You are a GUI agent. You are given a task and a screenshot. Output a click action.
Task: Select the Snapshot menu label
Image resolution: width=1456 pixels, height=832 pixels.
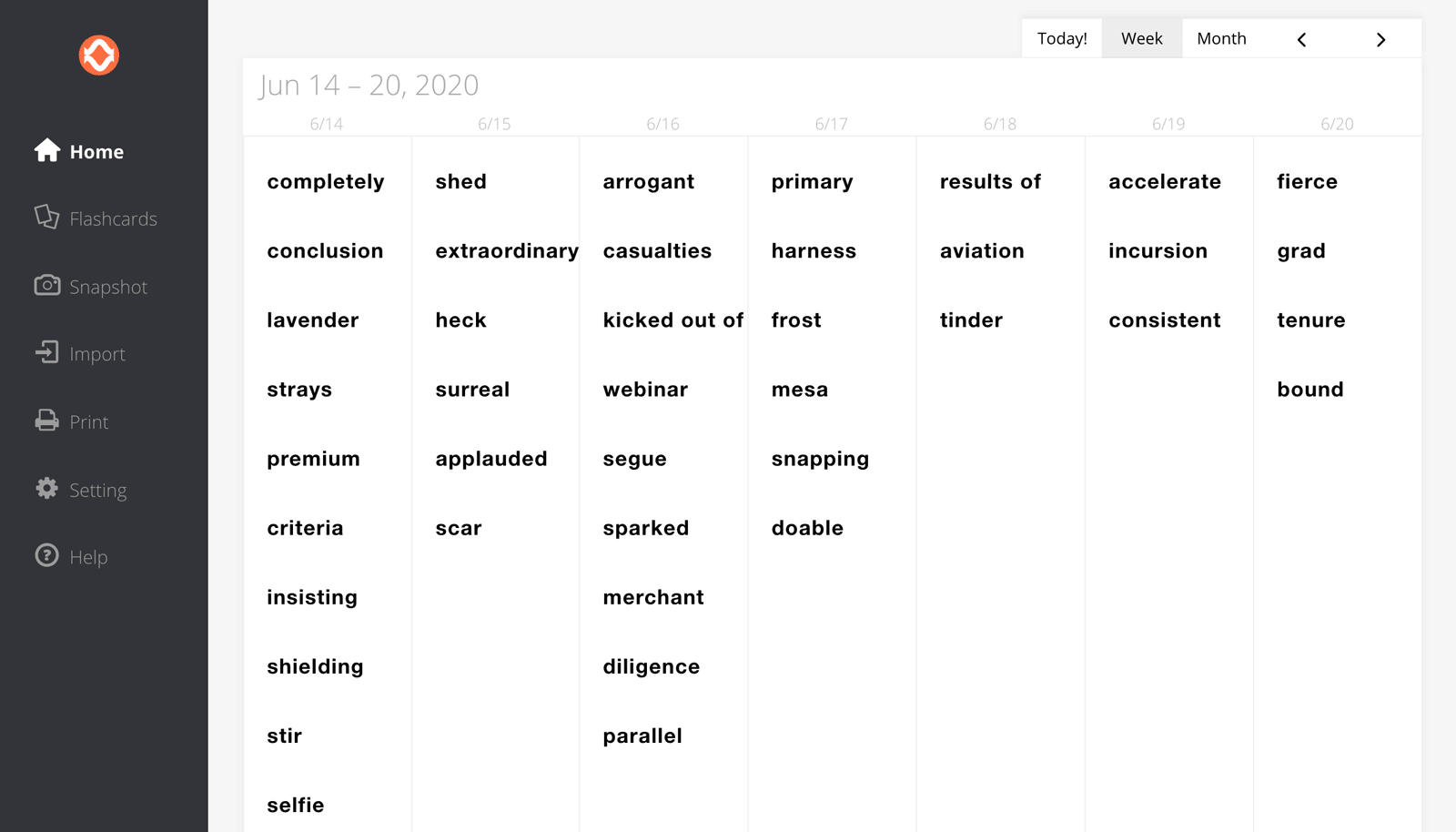coord(108,288)
